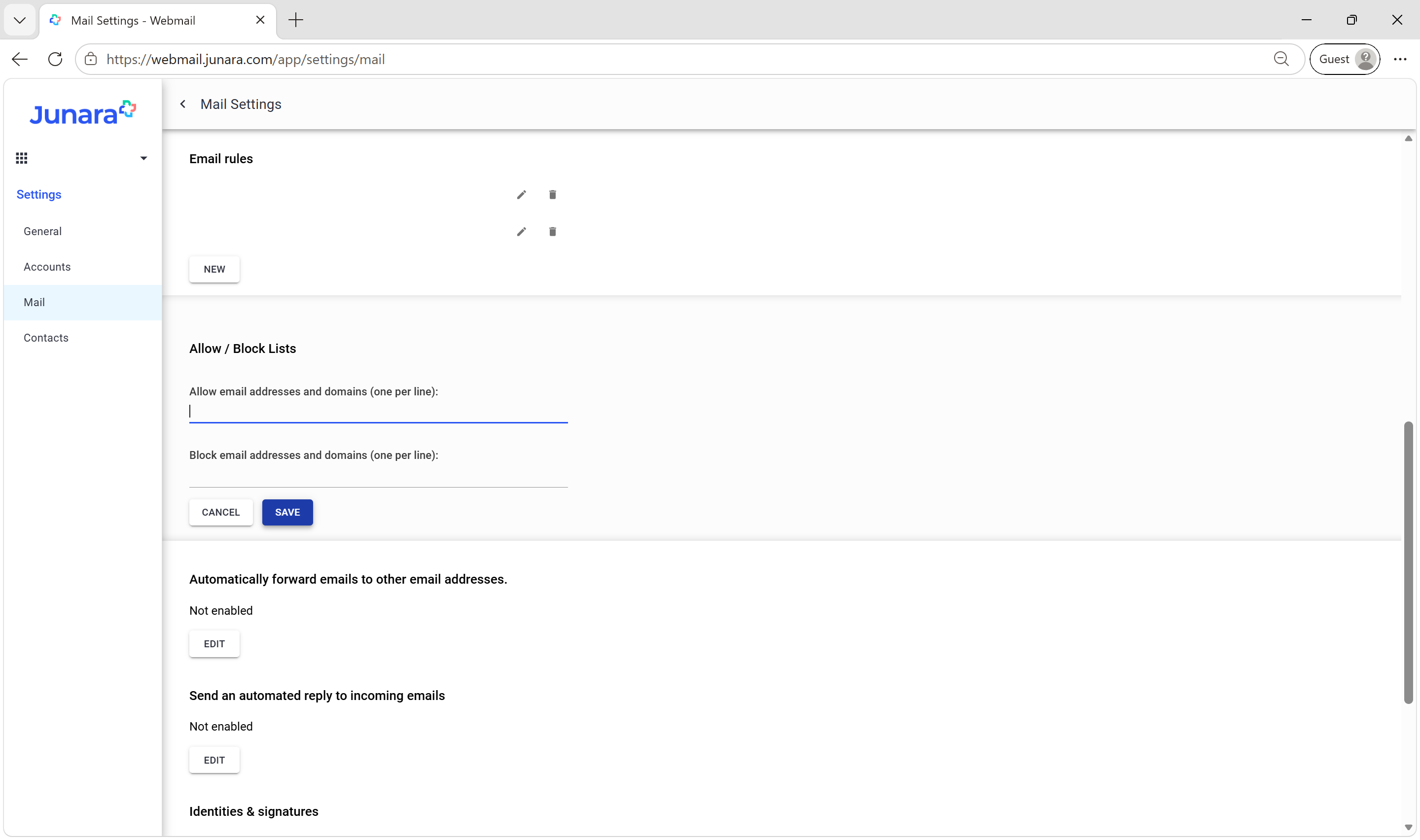
Task: Select Mail in the settings sidebar
Action: pyautogui.click(x=83, y=302)
